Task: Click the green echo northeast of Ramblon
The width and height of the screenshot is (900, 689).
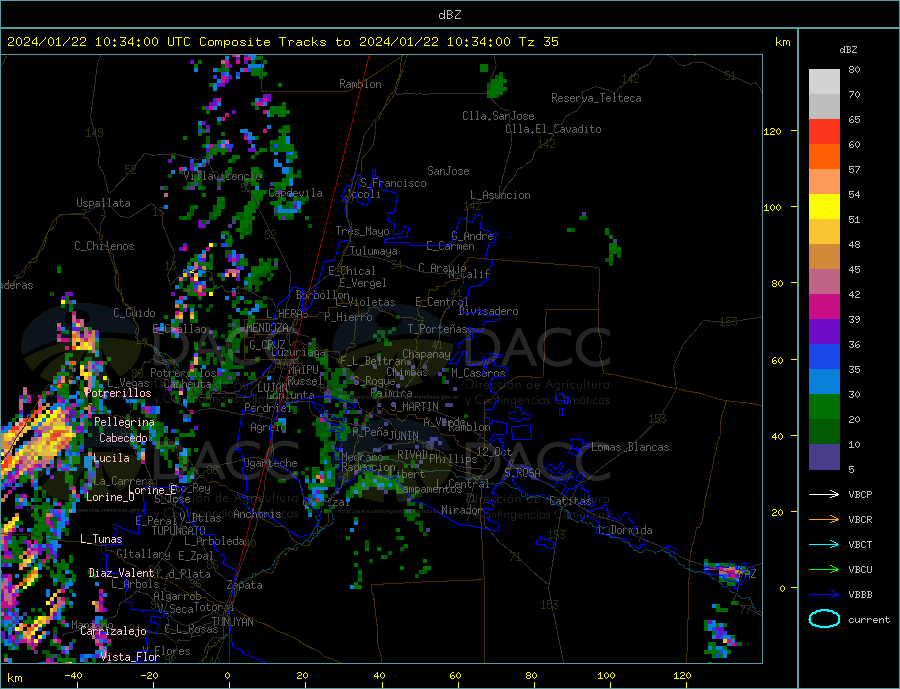Action: [497, 86]
